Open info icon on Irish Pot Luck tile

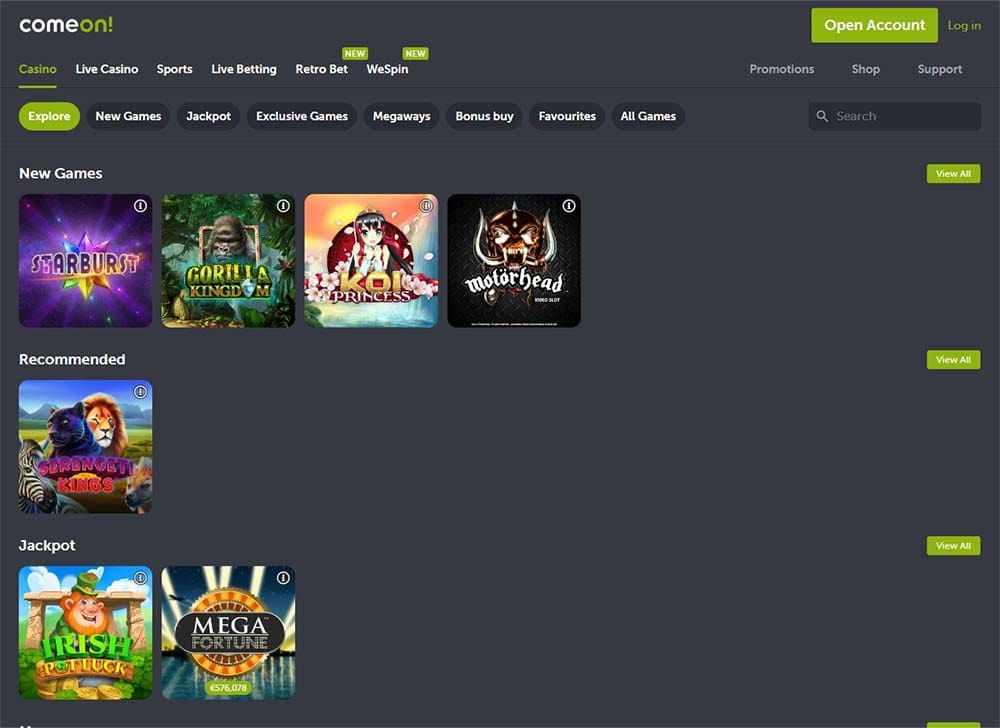tap(140, 578)
